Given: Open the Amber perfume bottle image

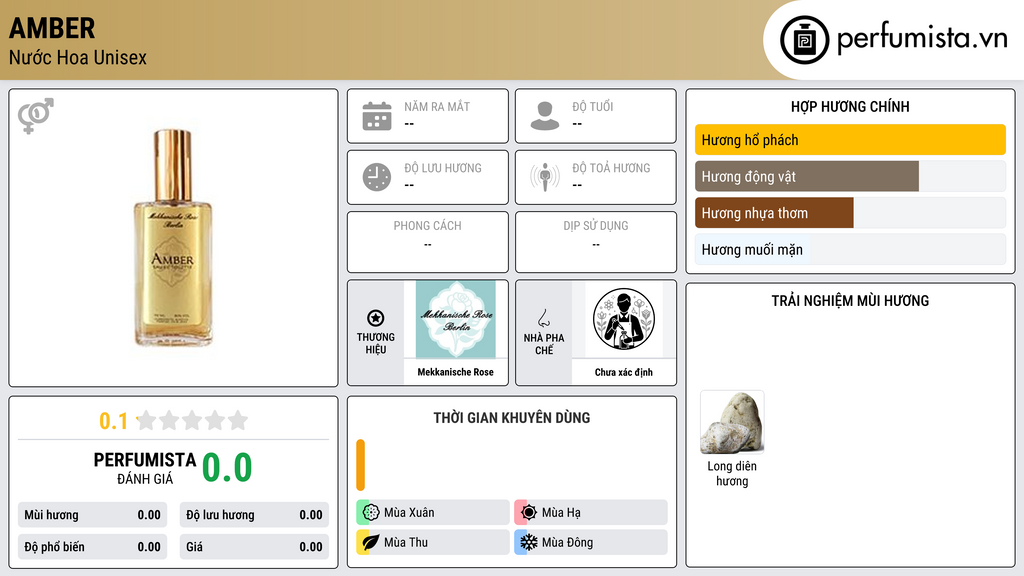Looking at the screenshot, I should (173, 238).
